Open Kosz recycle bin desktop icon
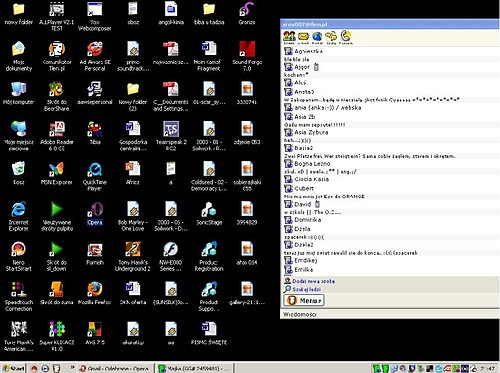The height and width of the screenshot is (373, 500). (19, 173)
